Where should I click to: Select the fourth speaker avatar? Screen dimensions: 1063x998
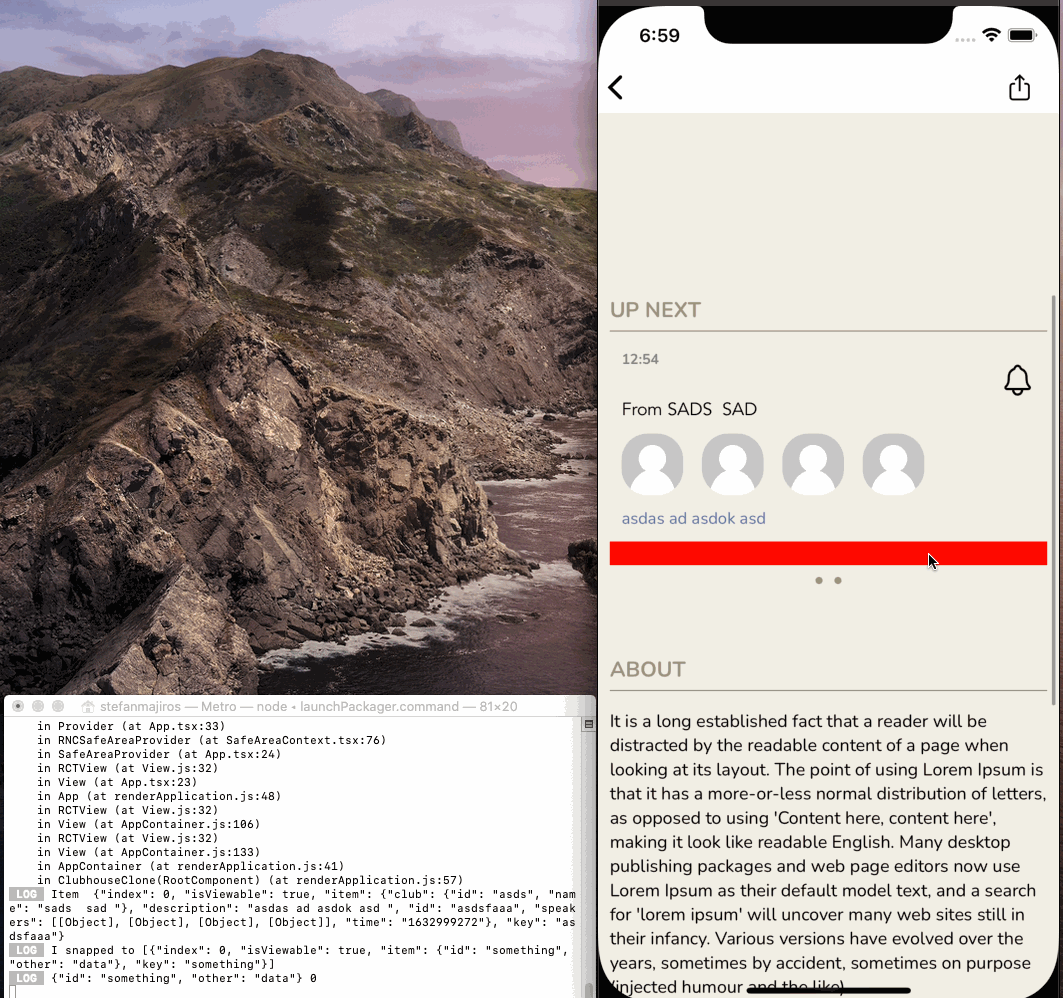pos(893,464)
